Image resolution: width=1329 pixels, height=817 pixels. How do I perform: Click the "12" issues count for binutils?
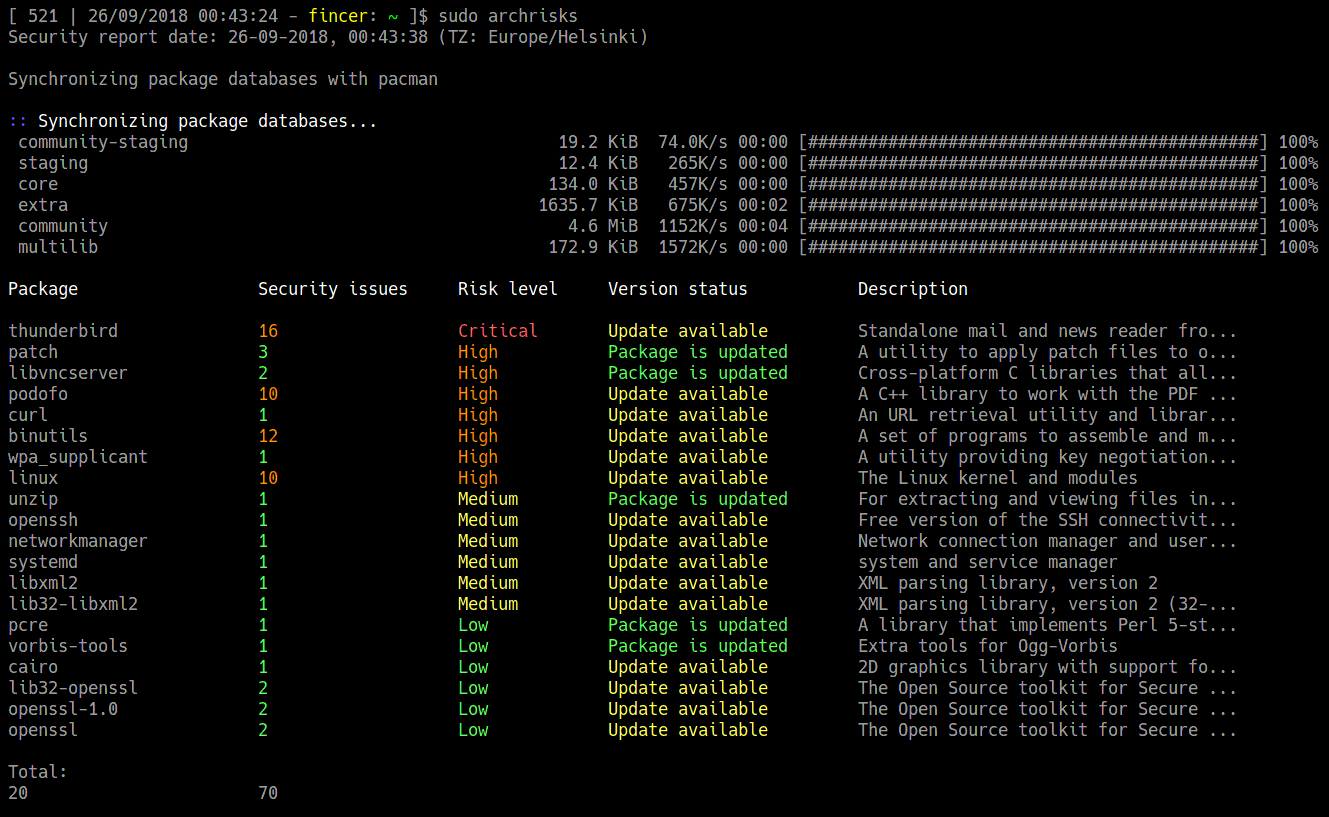click(x=268, y=436)
